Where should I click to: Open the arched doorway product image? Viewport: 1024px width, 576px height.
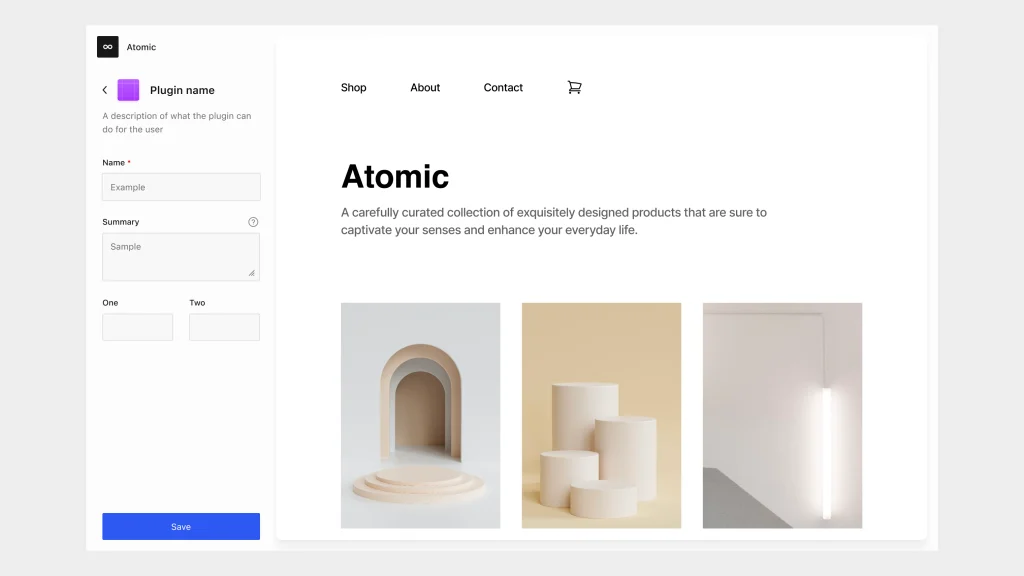(420, 415)
